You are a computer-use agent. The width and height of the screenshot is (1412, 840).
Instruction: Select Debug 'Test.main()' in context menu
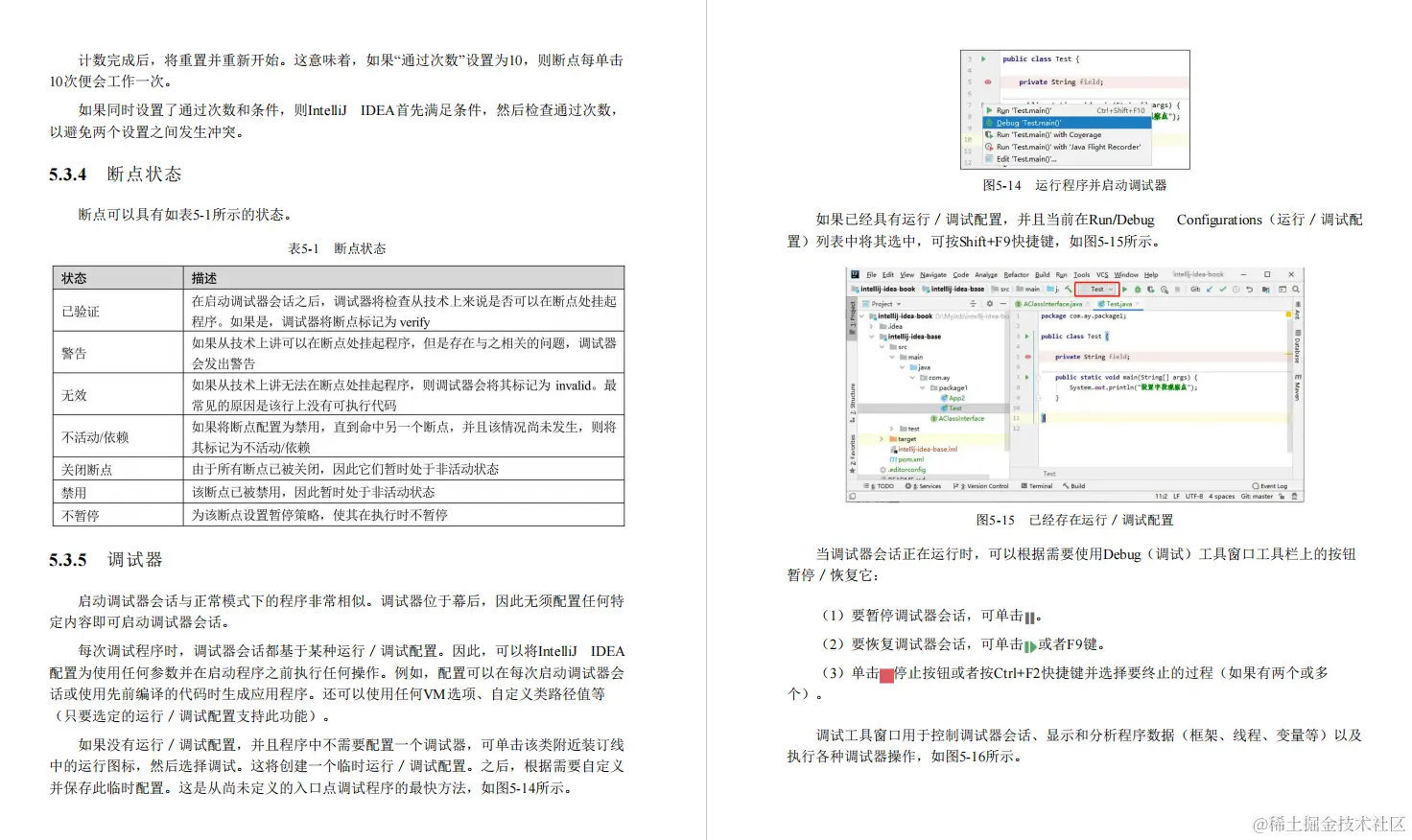(1067, 123)
